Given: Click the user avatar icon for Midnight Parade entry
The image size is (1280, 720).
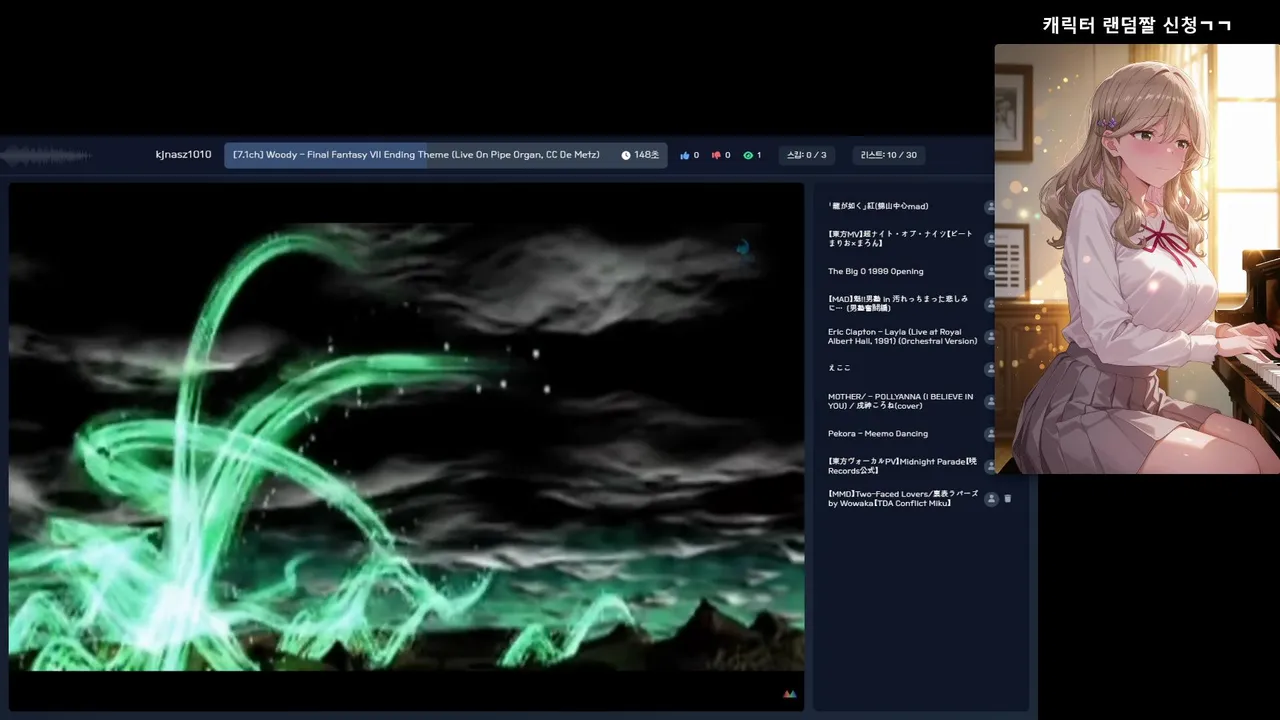Looking at the screenshot, I should pos(990,466).
